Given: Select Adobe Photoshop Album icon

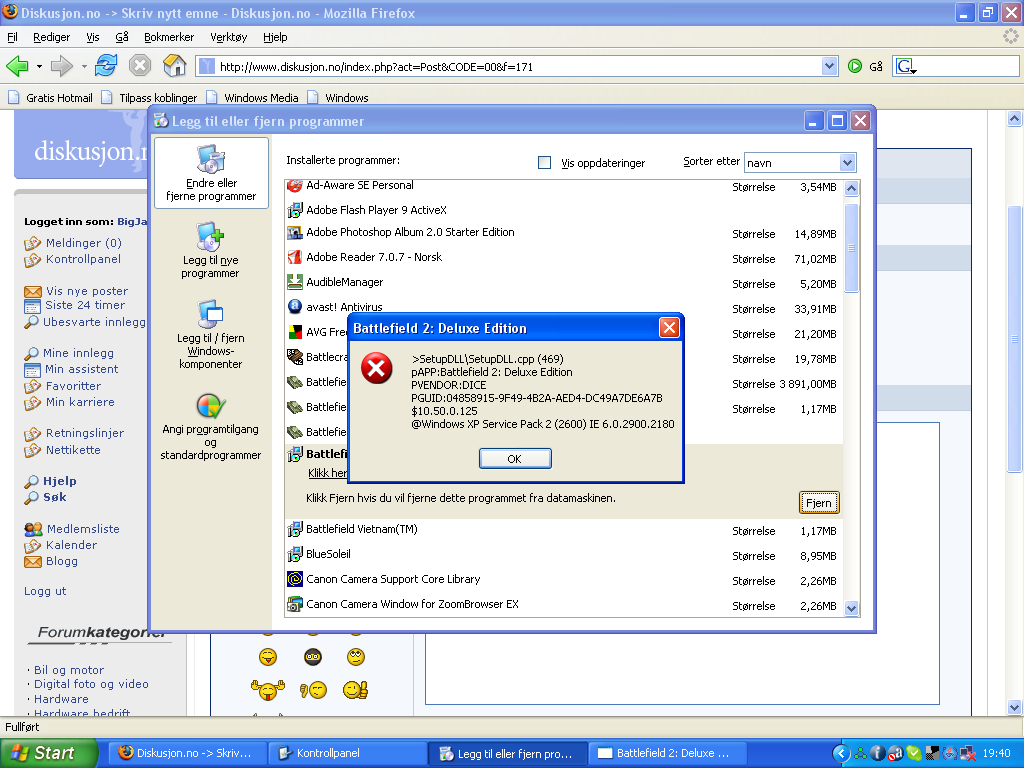Looking at the screenshot, I should [x=295, y=232].
